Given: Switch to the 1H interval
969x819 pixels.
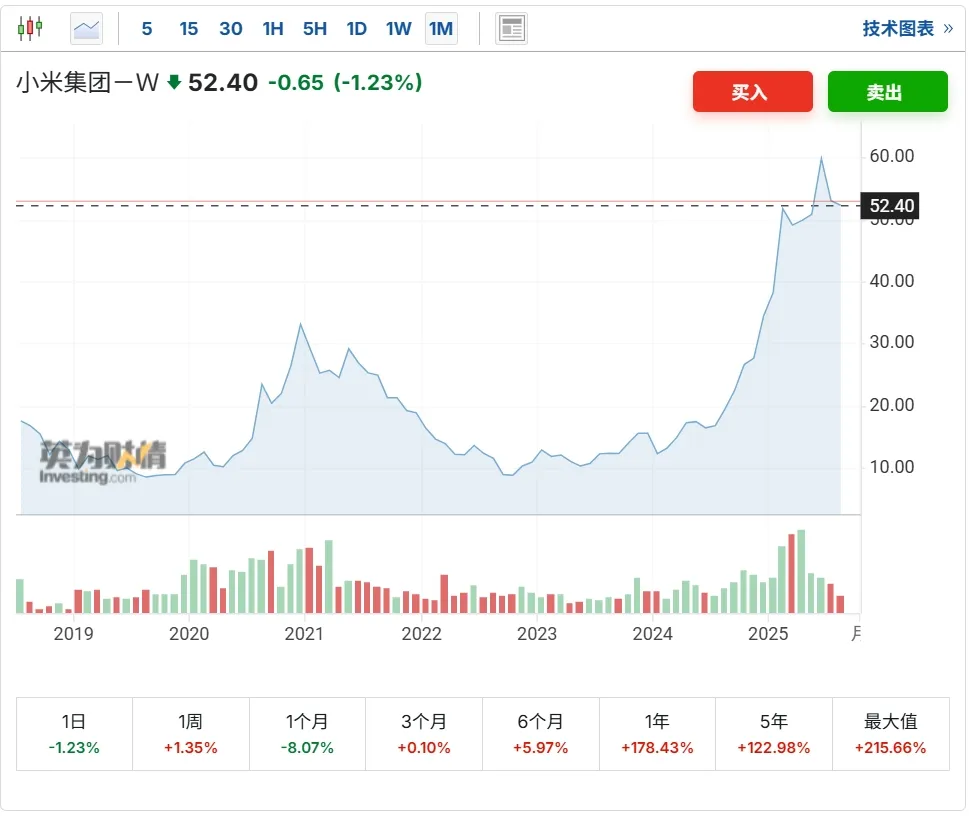Looking at the screenshot, I should click(x=273, y=29).
